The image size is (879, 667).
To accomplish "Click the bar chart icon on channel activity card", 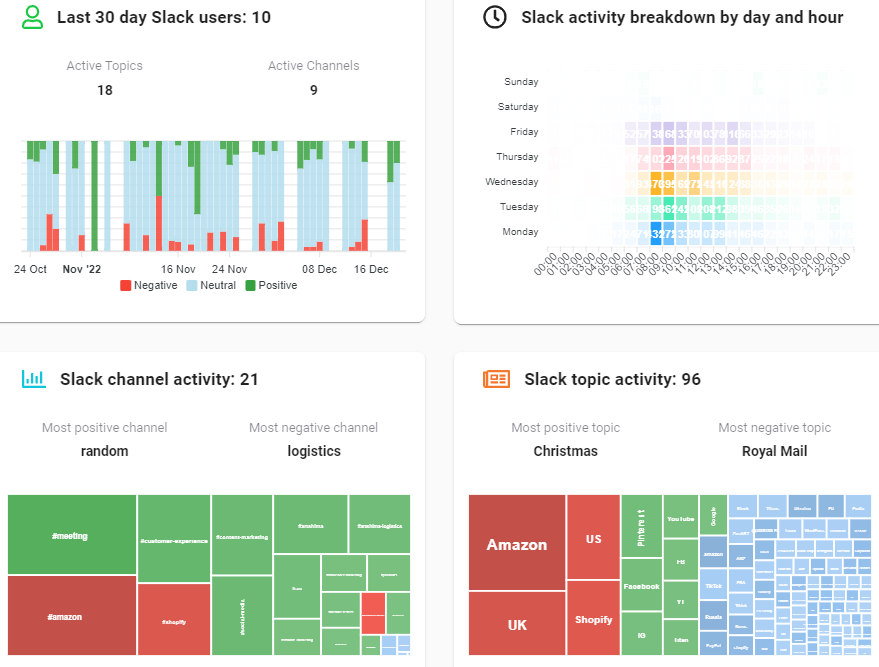I will click(33, 379).
